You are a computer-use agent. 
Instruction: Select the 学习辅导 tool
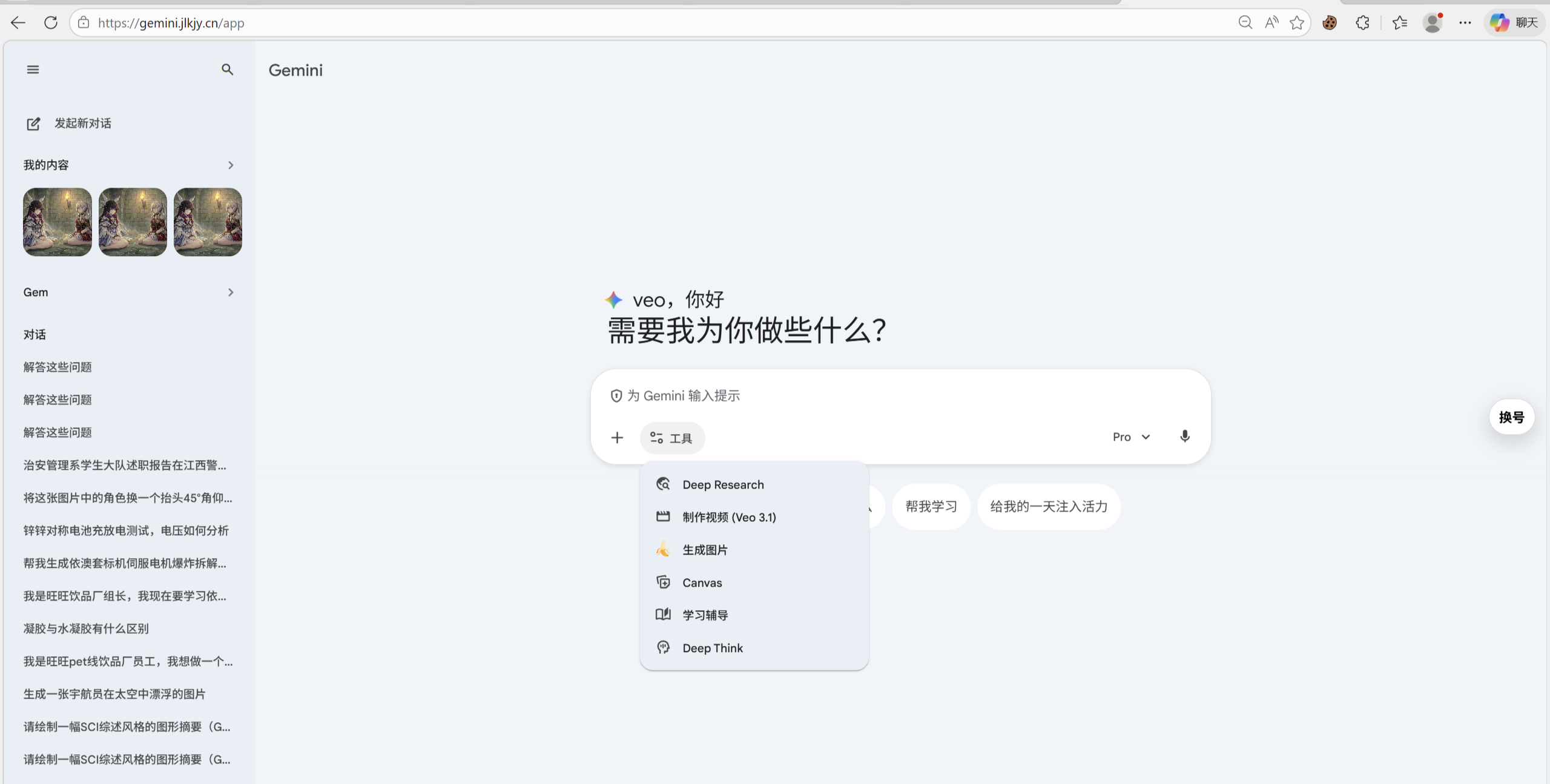pyautogui.click(x=704, y=614)
